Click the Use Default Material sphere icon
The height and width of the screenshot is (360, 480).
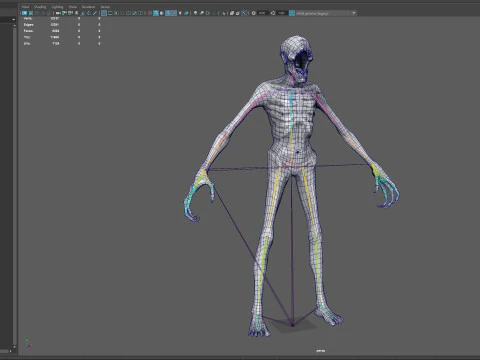[161, 13]
